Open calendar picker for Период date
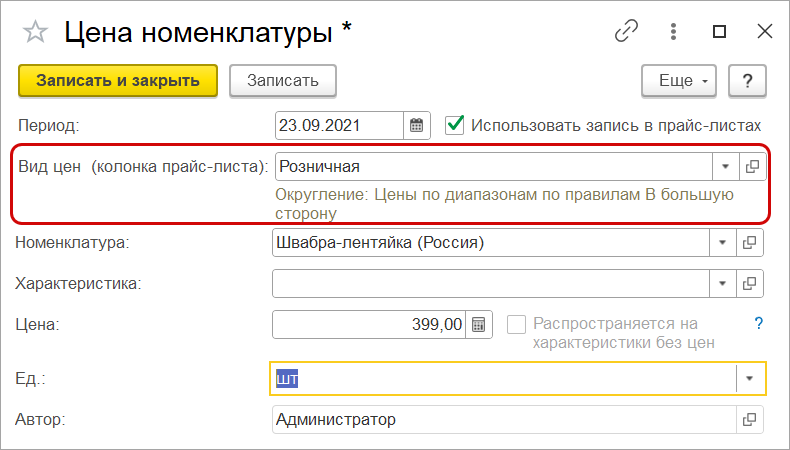This screenshot has height=450, width=790. point(417,126)
